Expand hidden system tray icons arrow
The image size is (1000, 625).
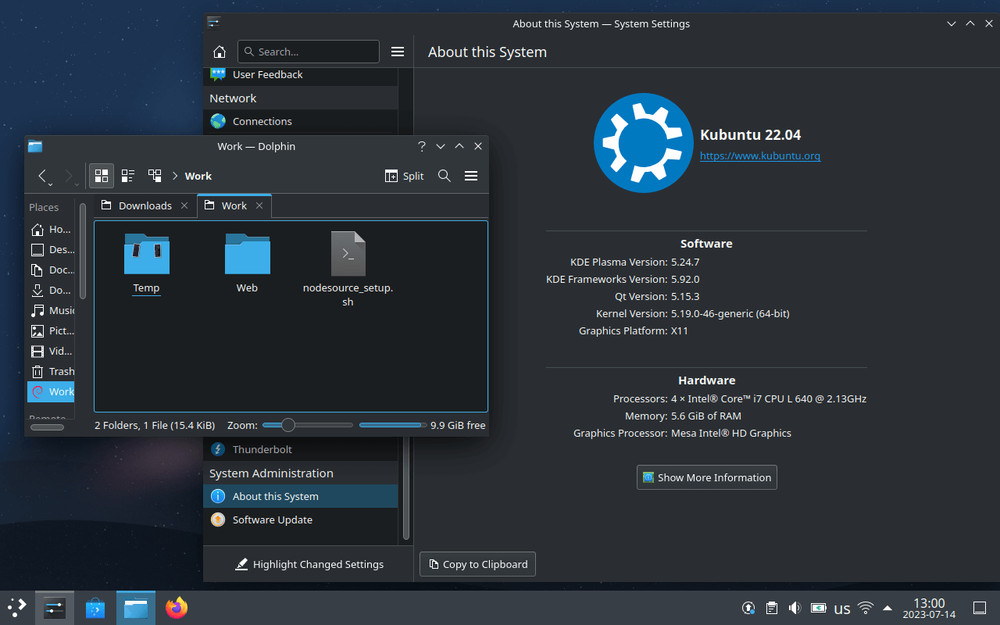pyautogui.click(x=887, y=608)
